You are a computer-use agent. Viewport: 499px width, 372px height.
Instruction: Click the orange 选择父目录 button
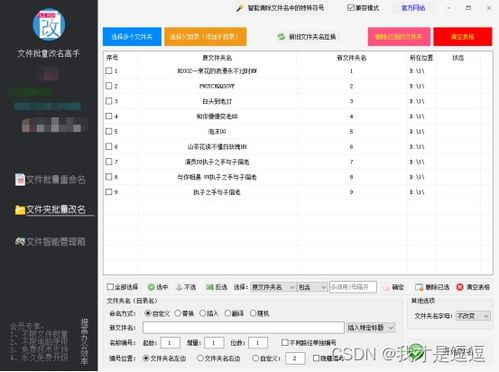coord(205,36)
